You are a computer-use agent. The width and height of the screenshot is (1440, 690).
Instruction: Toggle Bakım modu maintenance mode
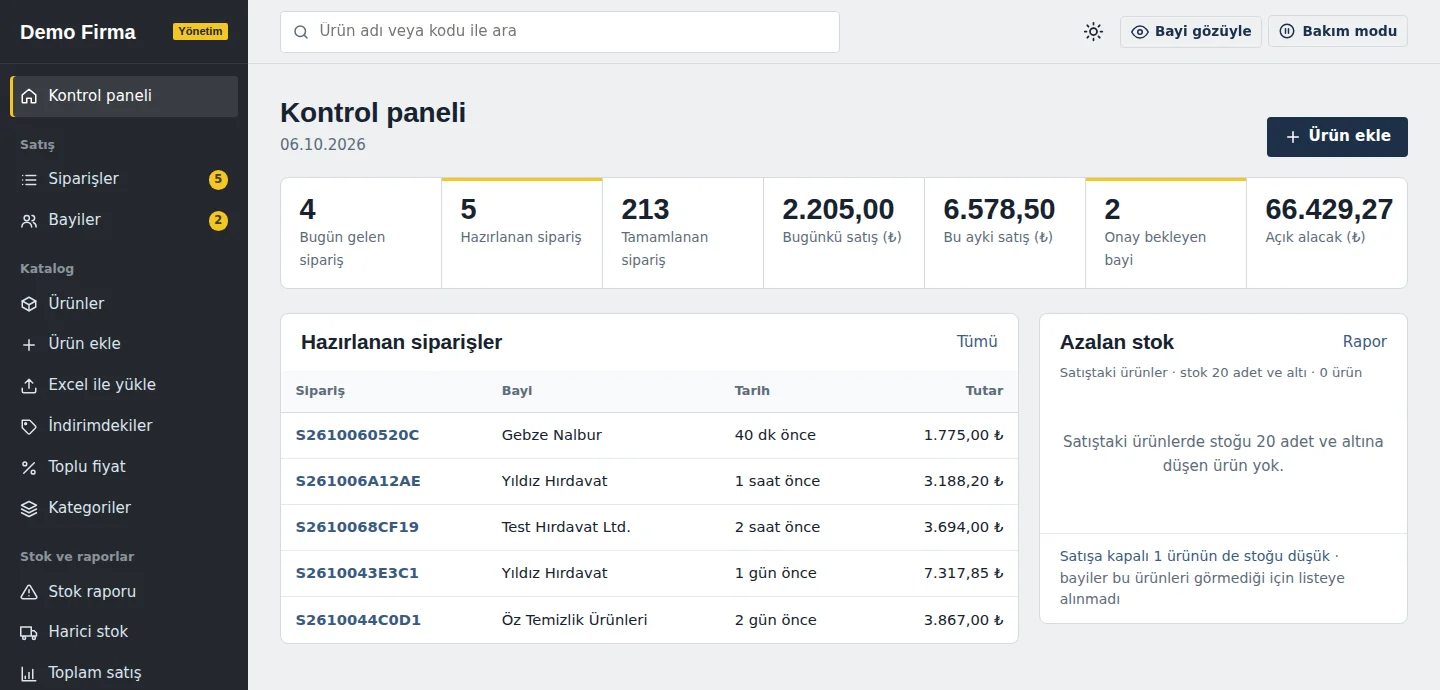(x=1338, y=31)
